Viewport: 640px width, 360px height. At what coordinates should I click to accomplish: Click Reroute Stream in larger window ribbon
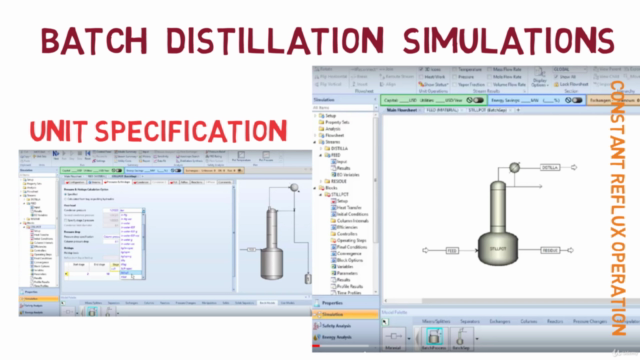(x=397, y=76)
